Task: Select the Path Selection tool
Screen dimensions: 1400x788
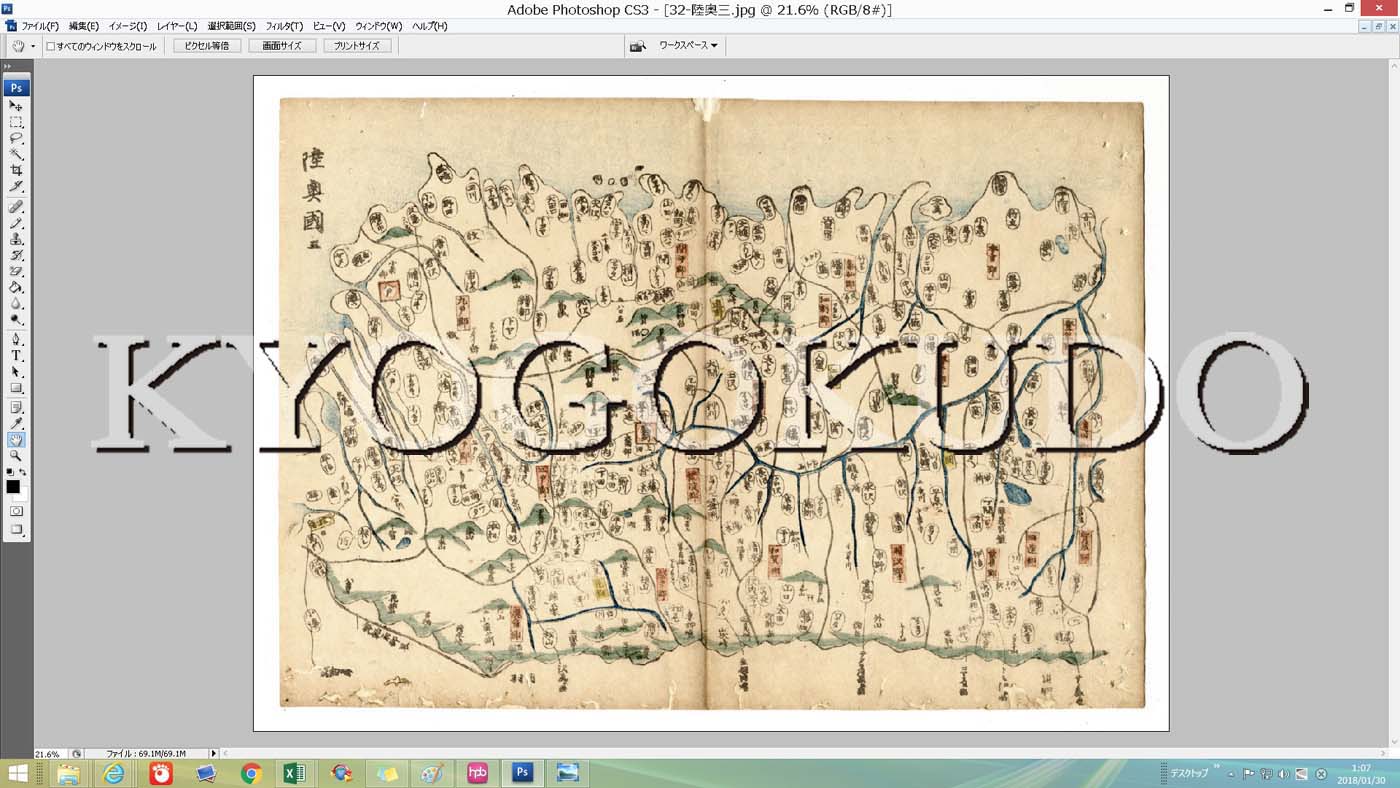Action: coord(16,371)
